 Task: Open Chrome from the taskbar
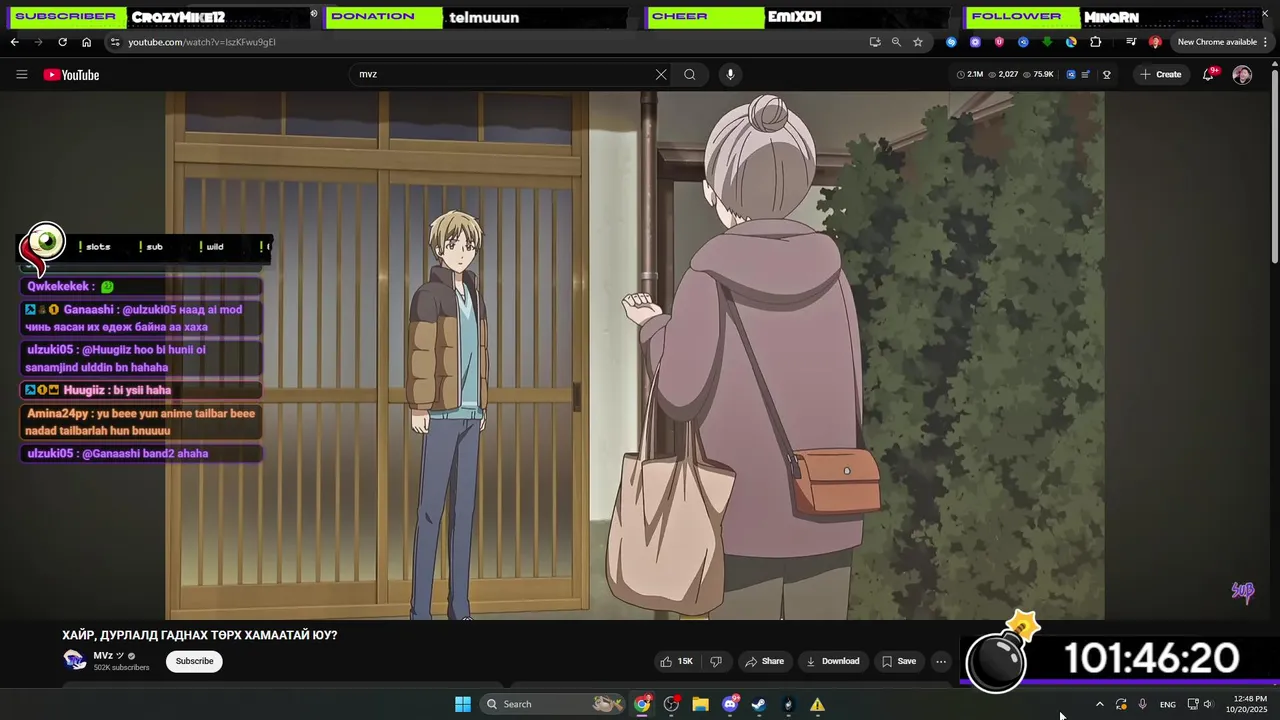642,704
